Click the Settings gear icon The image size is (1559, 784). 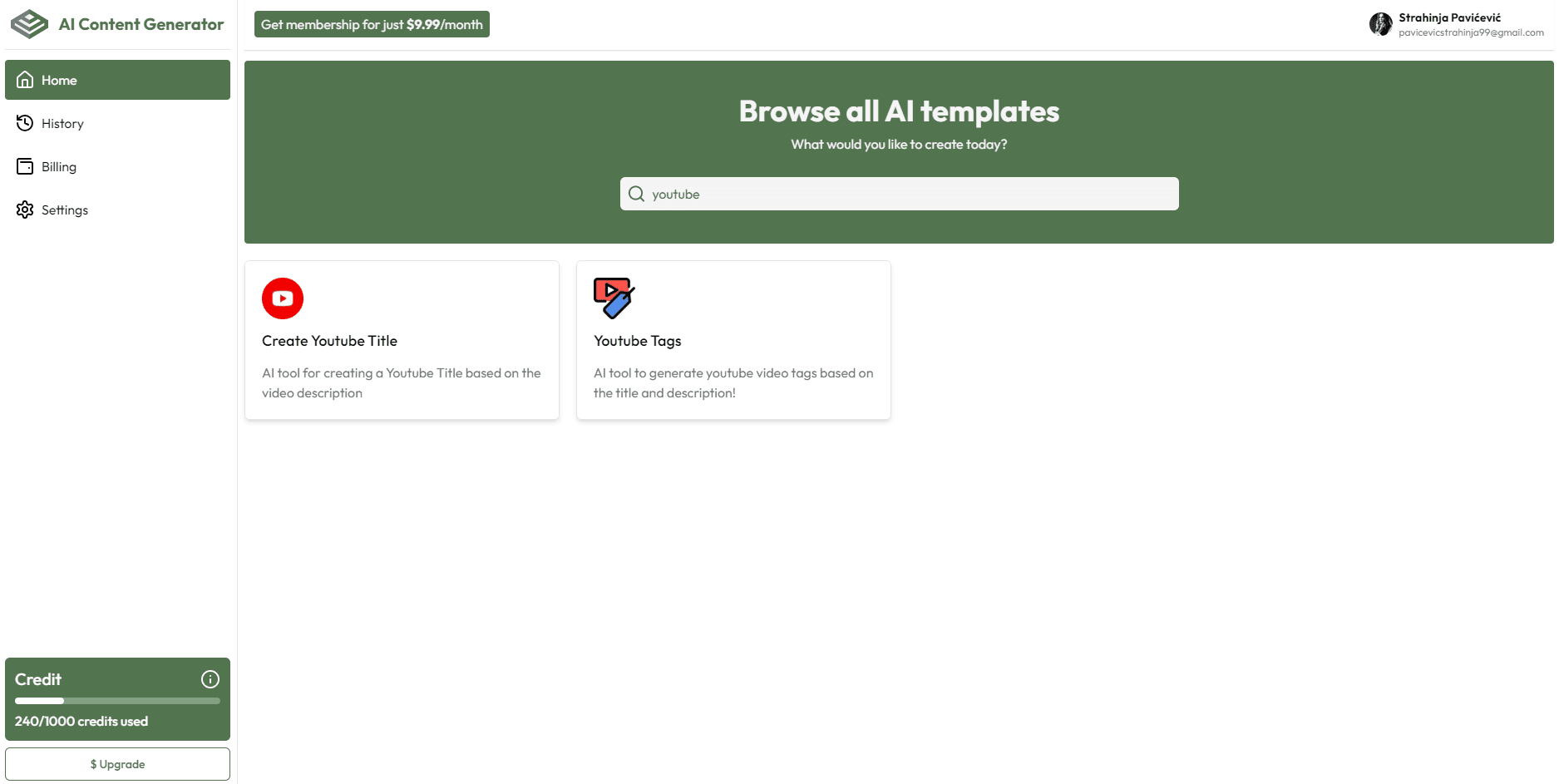tap(25, 210)
